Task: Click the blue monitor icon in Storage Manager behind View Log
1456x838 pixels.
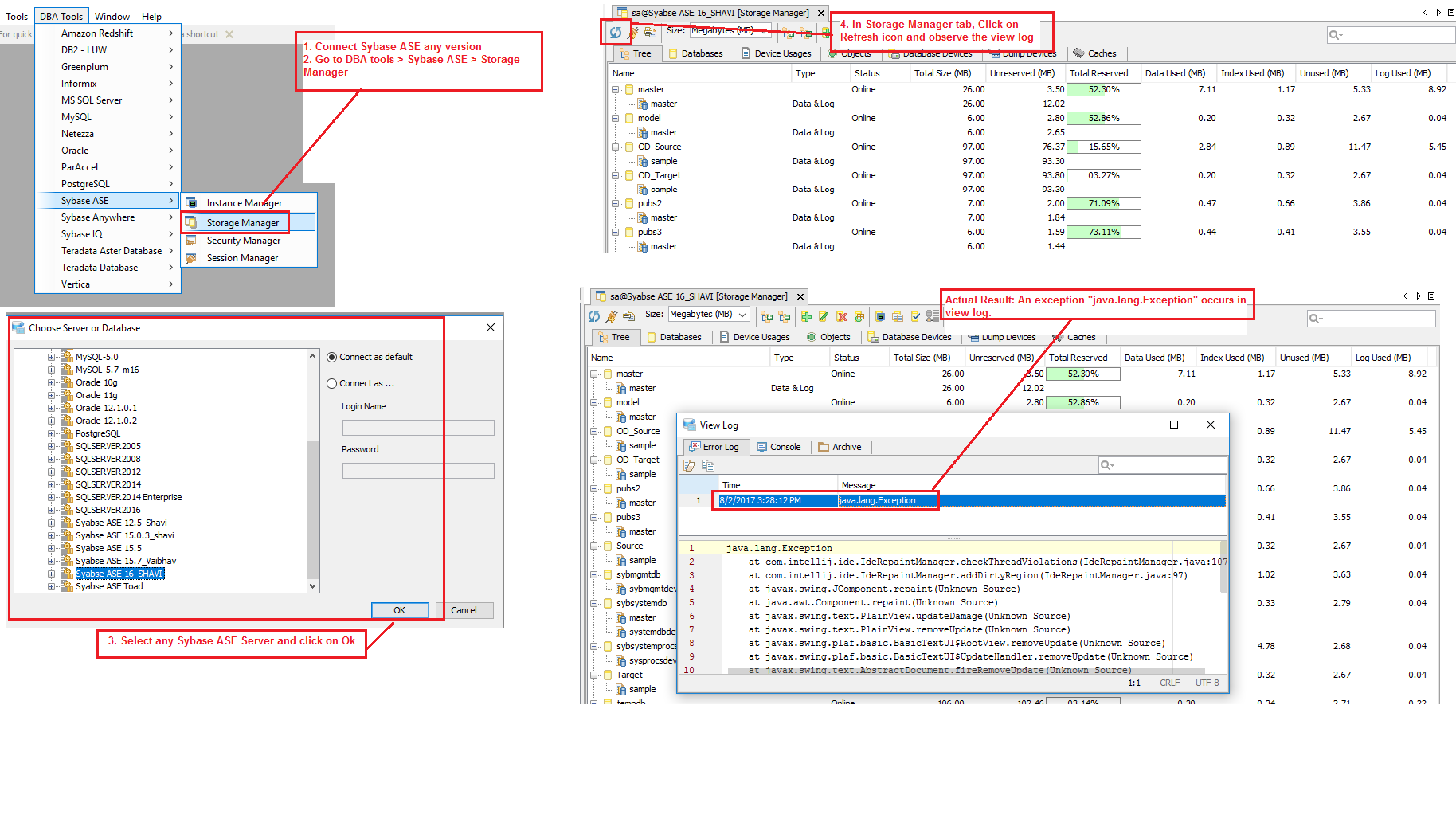Action: click(x=880, y=316)
